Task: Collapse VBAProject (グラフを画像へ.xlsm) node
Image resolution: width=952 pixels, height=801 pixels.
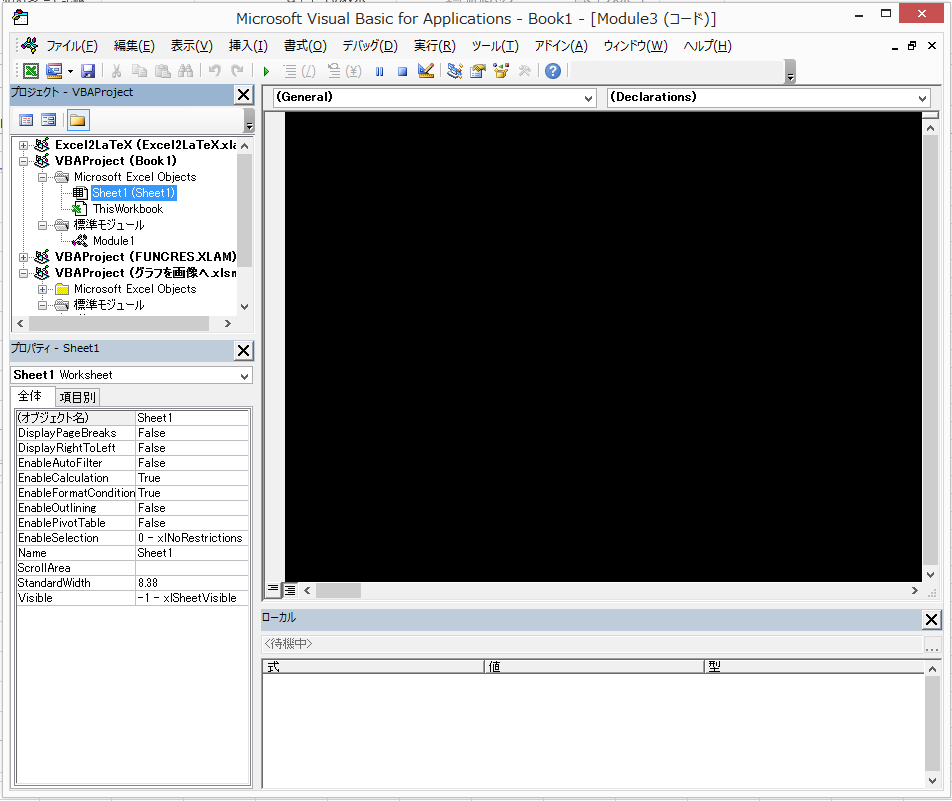Action: point(23,273)
